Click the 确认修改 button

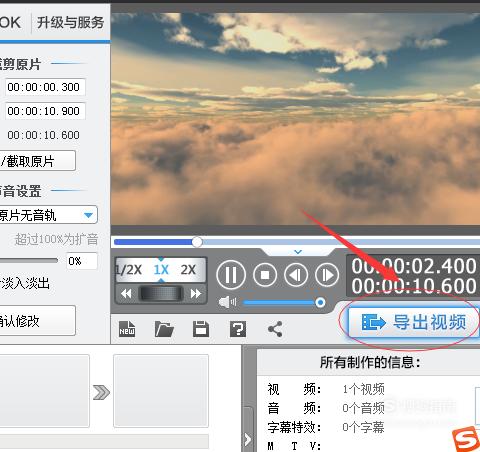coord(37,321)
